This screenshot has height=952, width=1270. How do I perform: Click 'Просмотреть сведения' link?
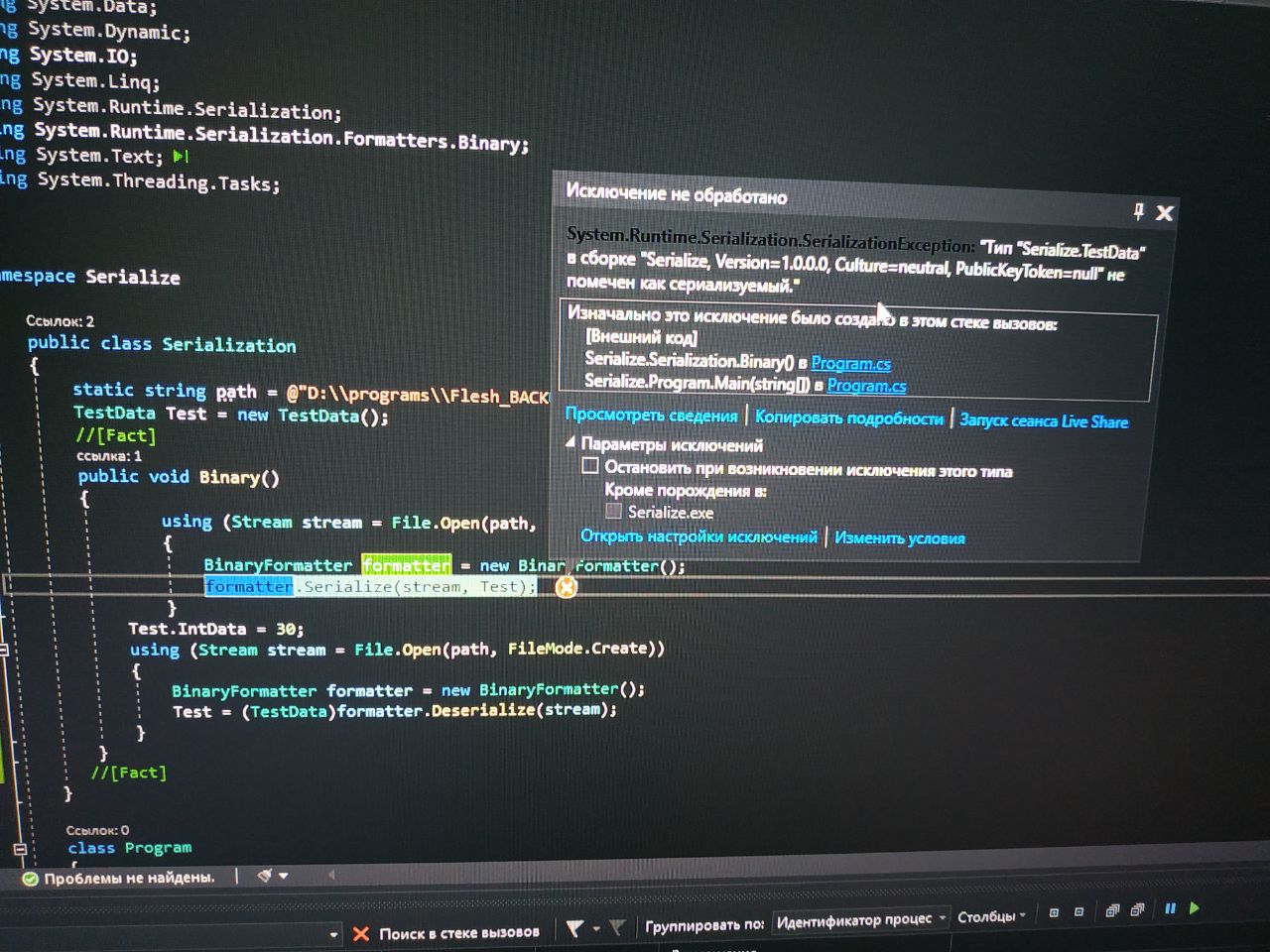(x=652, y=415)
